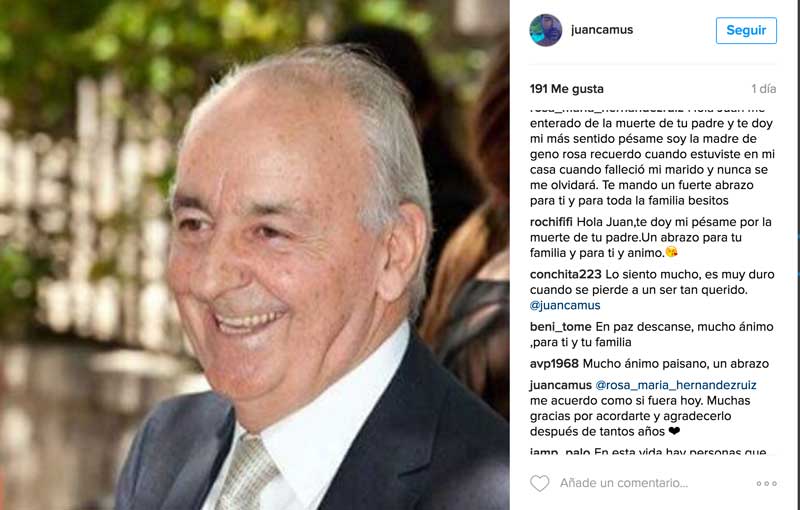This screenshot has width=800, height=510.
Task: Open rochififi commenter profile
Action: tap(552, 222)
